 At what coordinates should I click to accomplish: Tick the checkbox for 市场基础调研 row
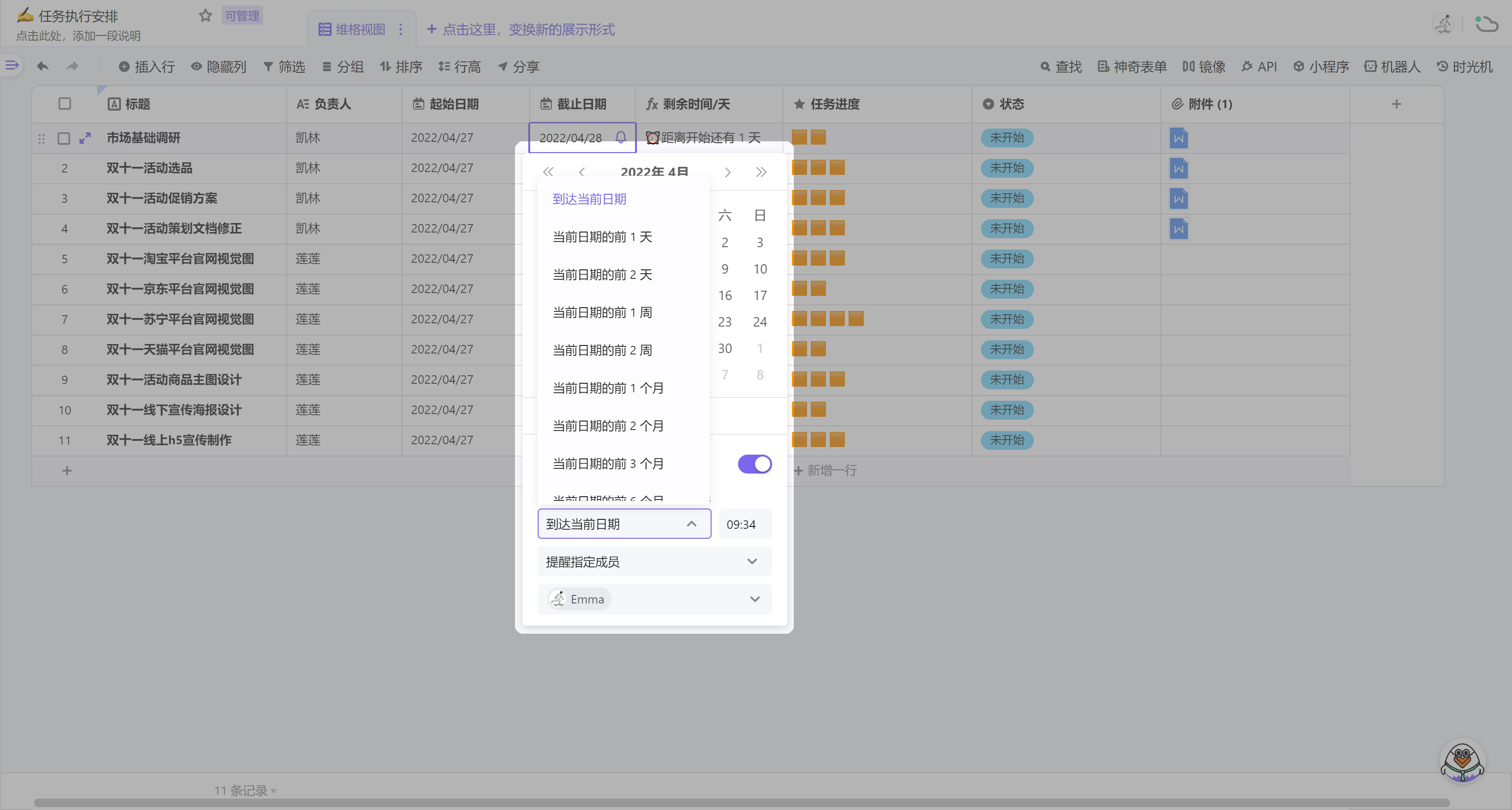64,138
